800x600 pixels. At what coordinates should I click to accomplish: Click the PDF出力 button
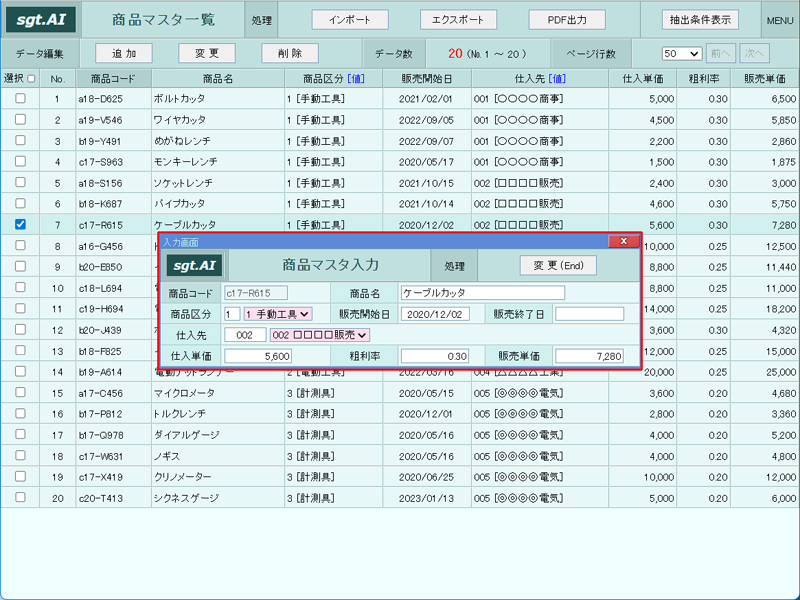point(567,20)
